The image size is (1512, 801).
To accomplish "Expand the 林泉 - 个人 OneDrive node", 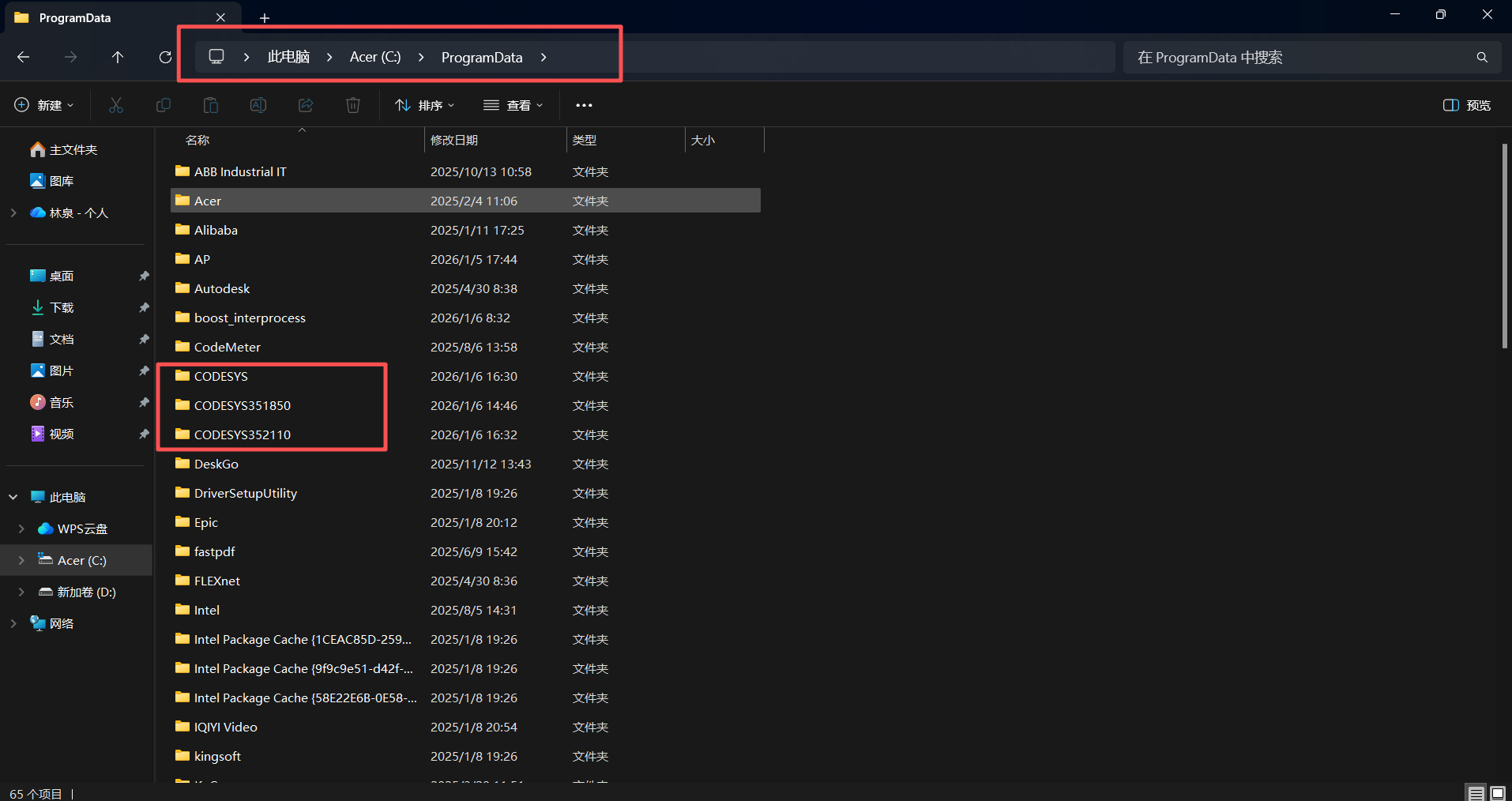I will tap(13, 212).
